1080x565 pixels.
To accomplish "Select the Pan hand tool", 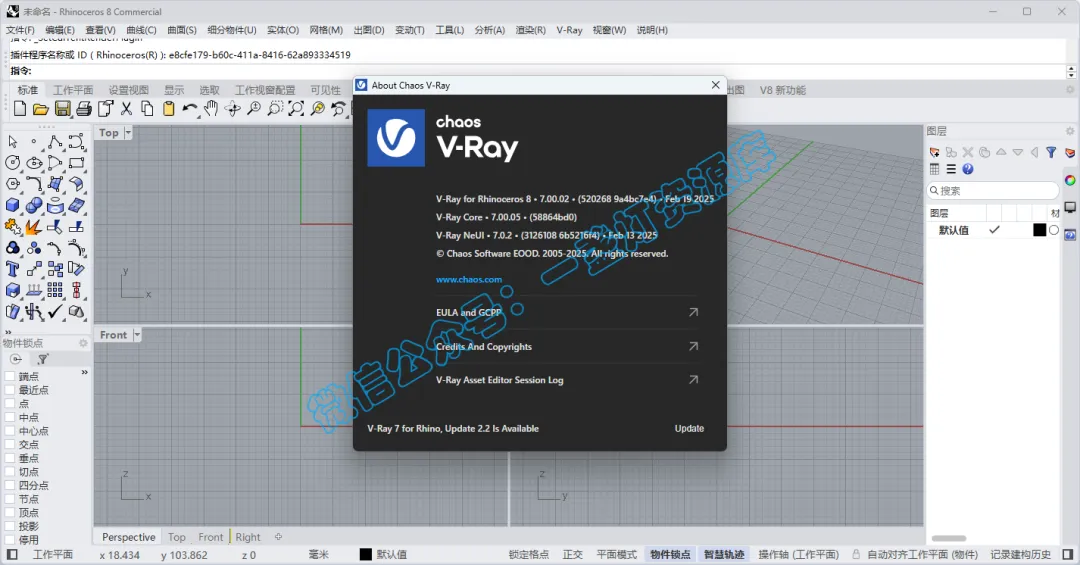I will click(211, 108).
